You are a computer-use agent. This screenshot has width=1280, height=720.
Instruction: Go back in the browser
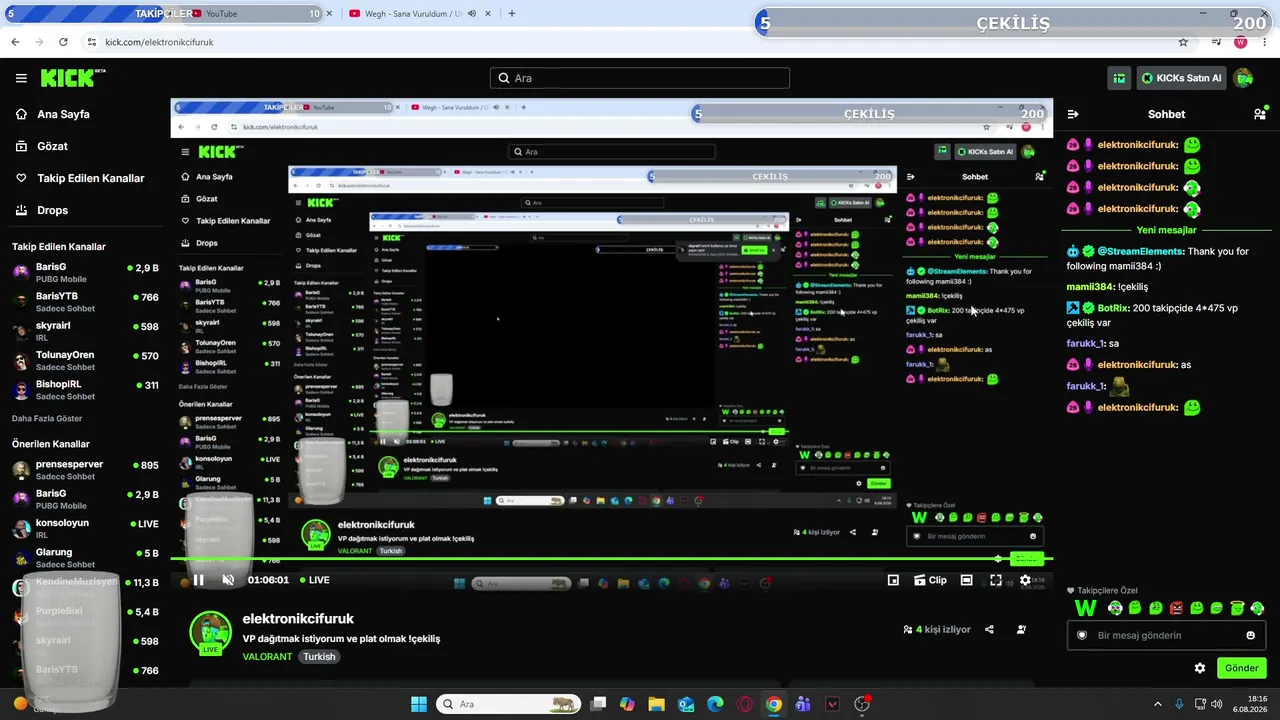[15, 42]
